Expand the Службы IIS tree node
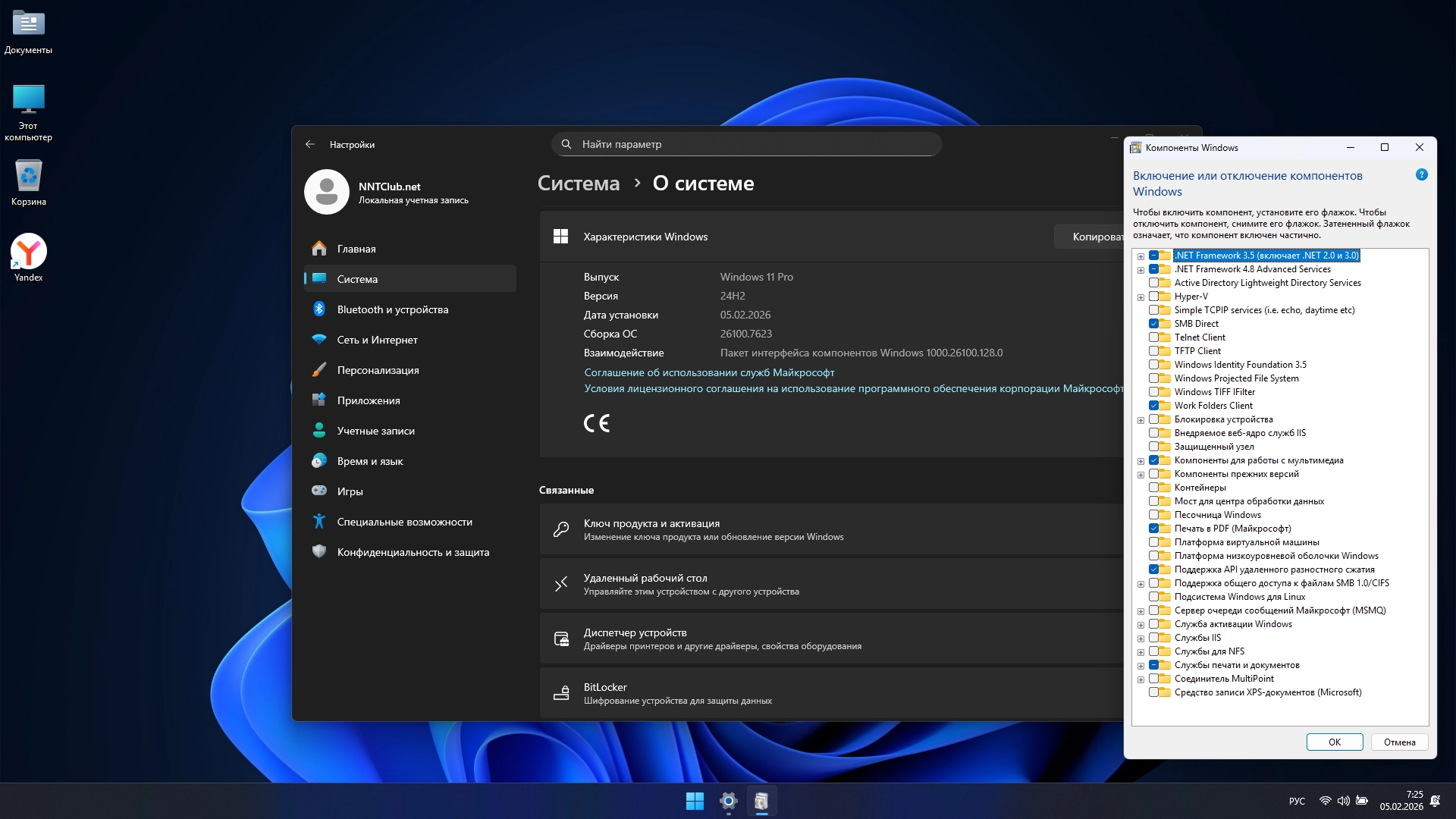 1141,639
